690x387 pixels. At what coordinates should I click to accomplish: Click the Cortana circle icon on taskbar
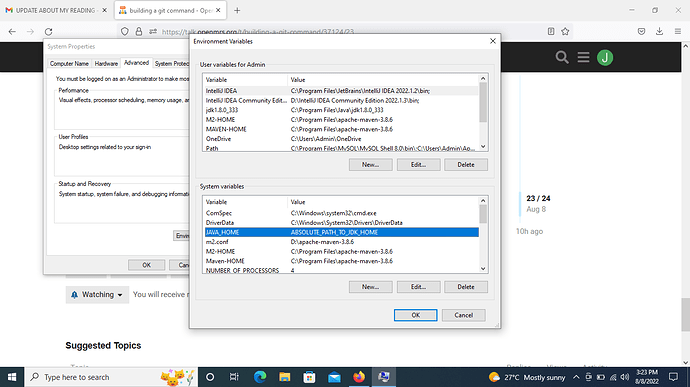click(210, 377)
